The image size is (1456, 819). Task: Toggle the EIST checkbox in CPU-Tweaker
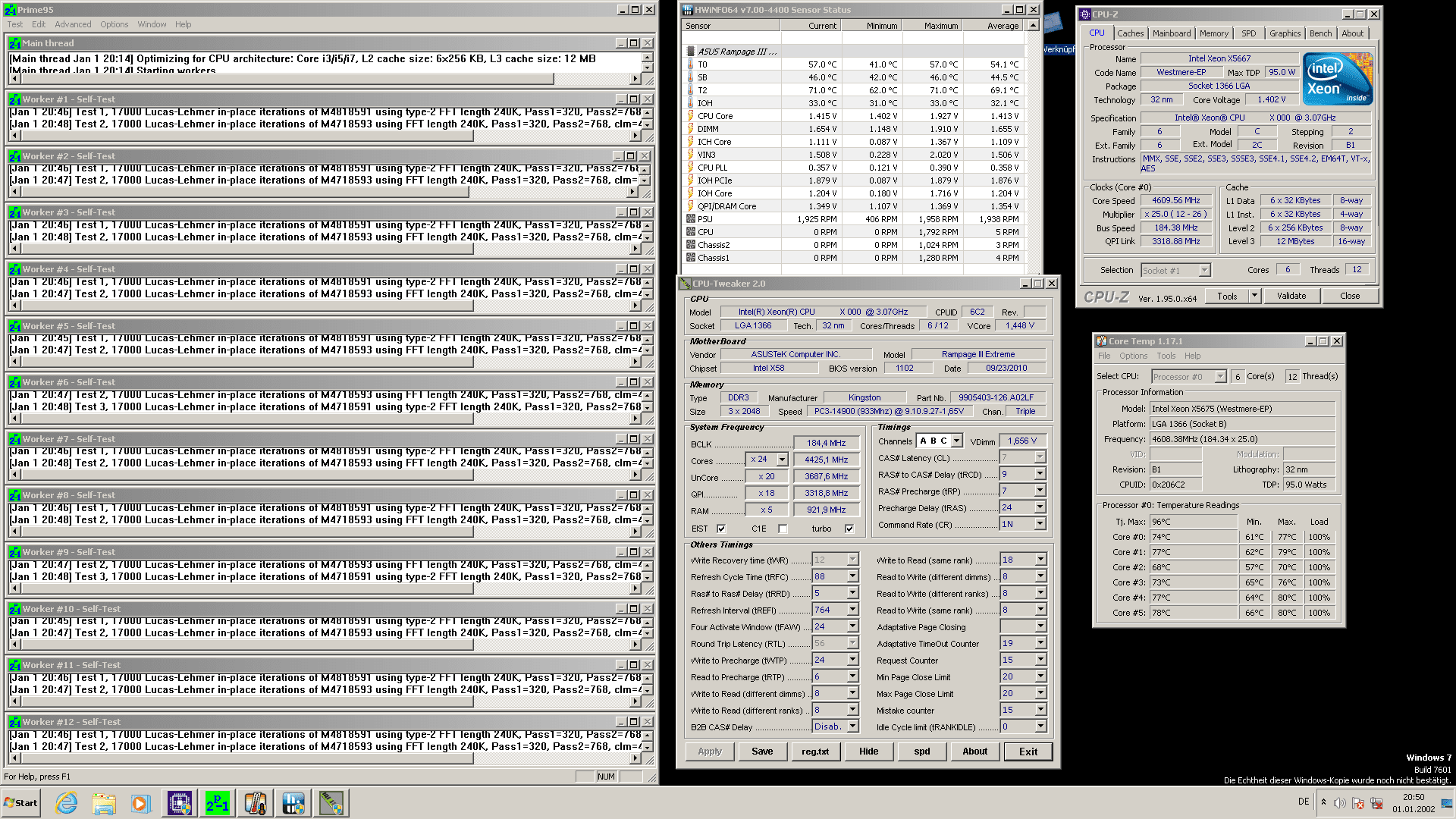coord(721,529)
